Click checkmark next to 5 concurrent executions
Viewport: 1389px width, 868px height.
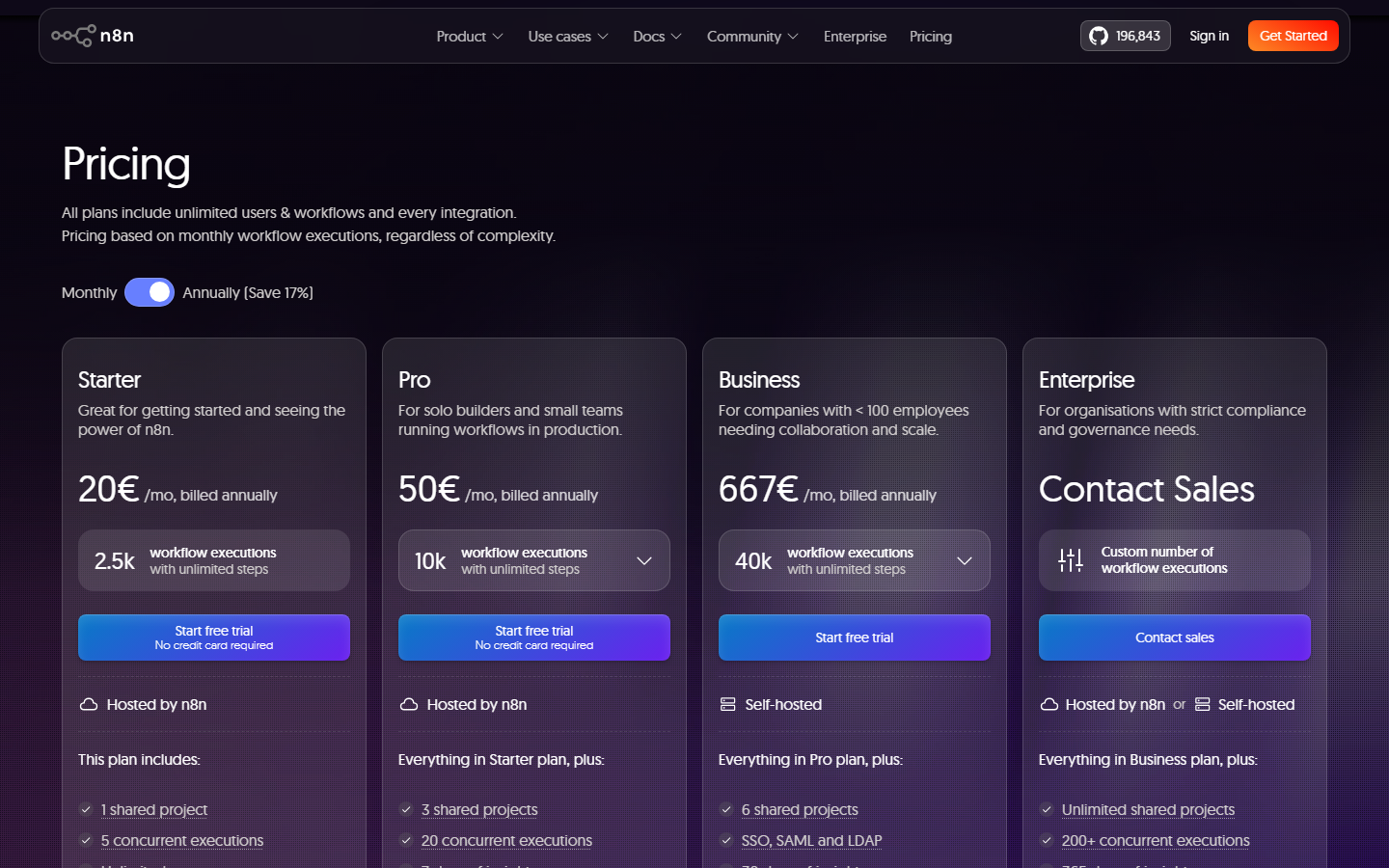86,841
